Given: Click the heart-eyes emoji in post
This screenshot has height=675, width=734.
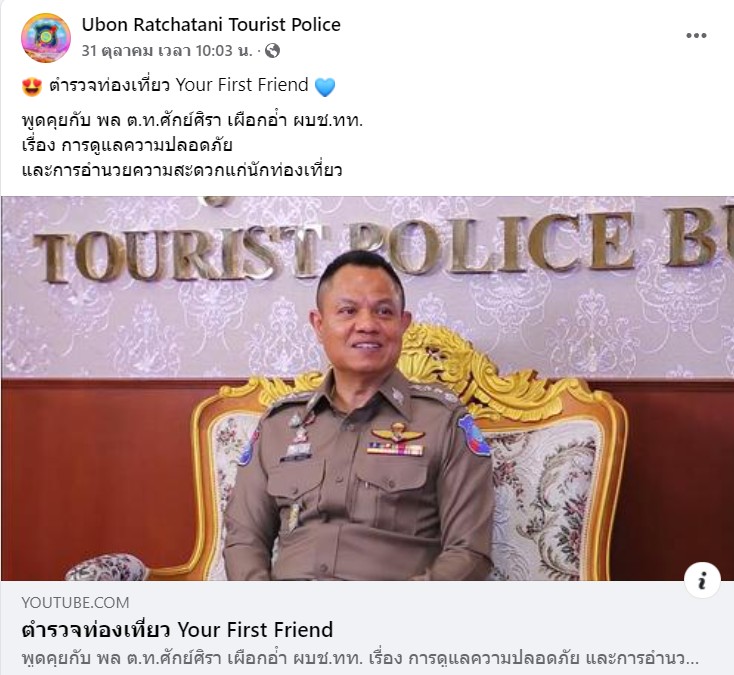Looking at the screenshot, I should click(x=32, y=87).
